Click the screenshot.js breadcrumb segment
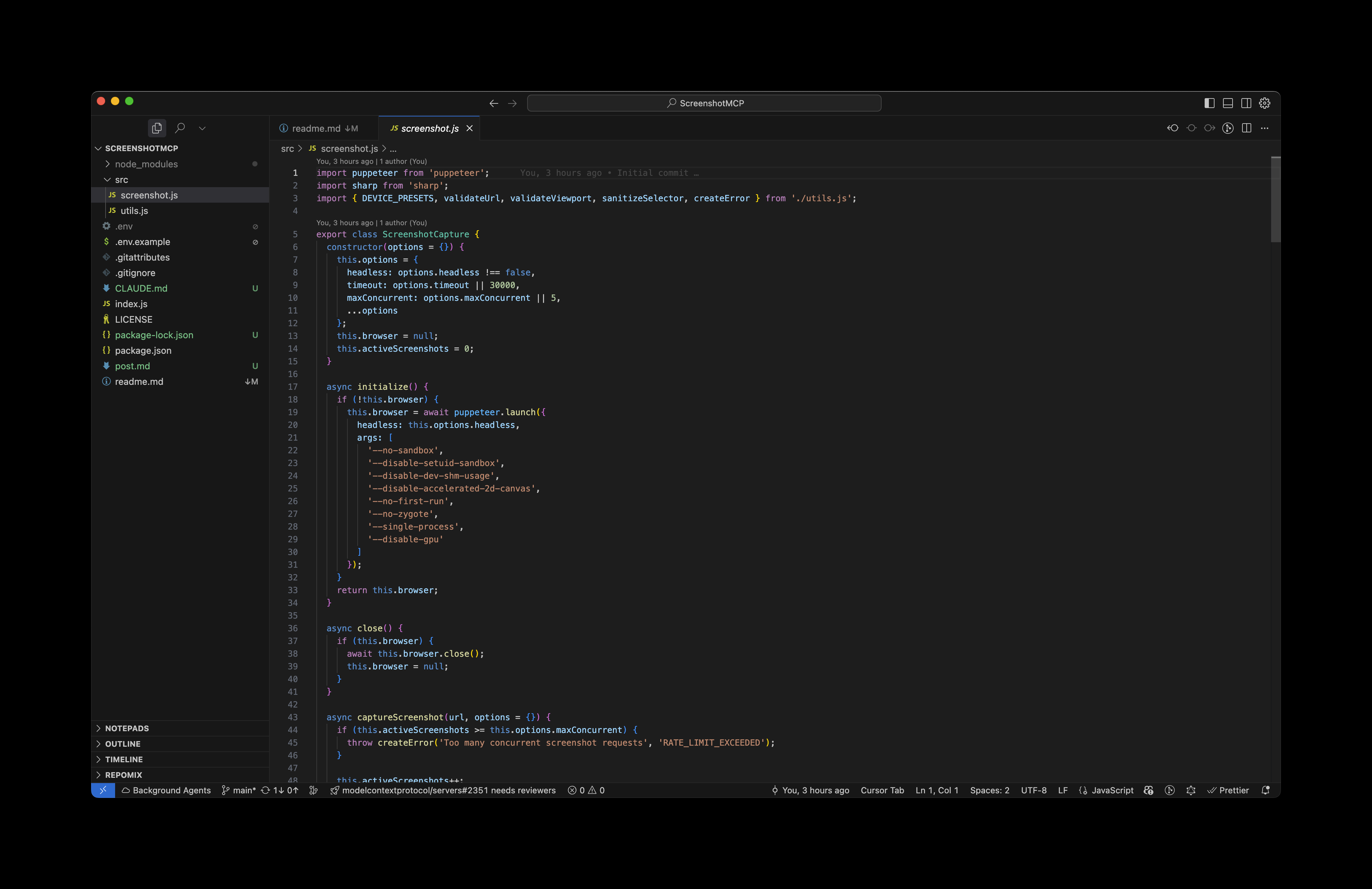The height and width of the screenshot is (889, 1372). pos(349,149)
